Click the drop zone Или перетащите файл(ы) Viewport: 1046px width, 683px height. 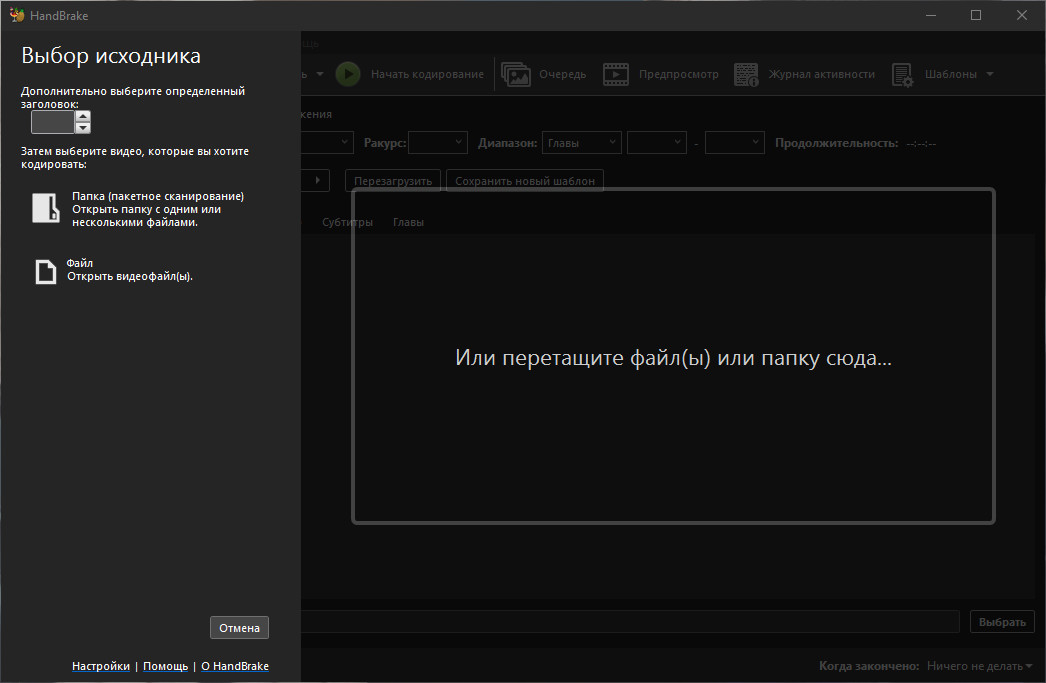click(673, 356)
